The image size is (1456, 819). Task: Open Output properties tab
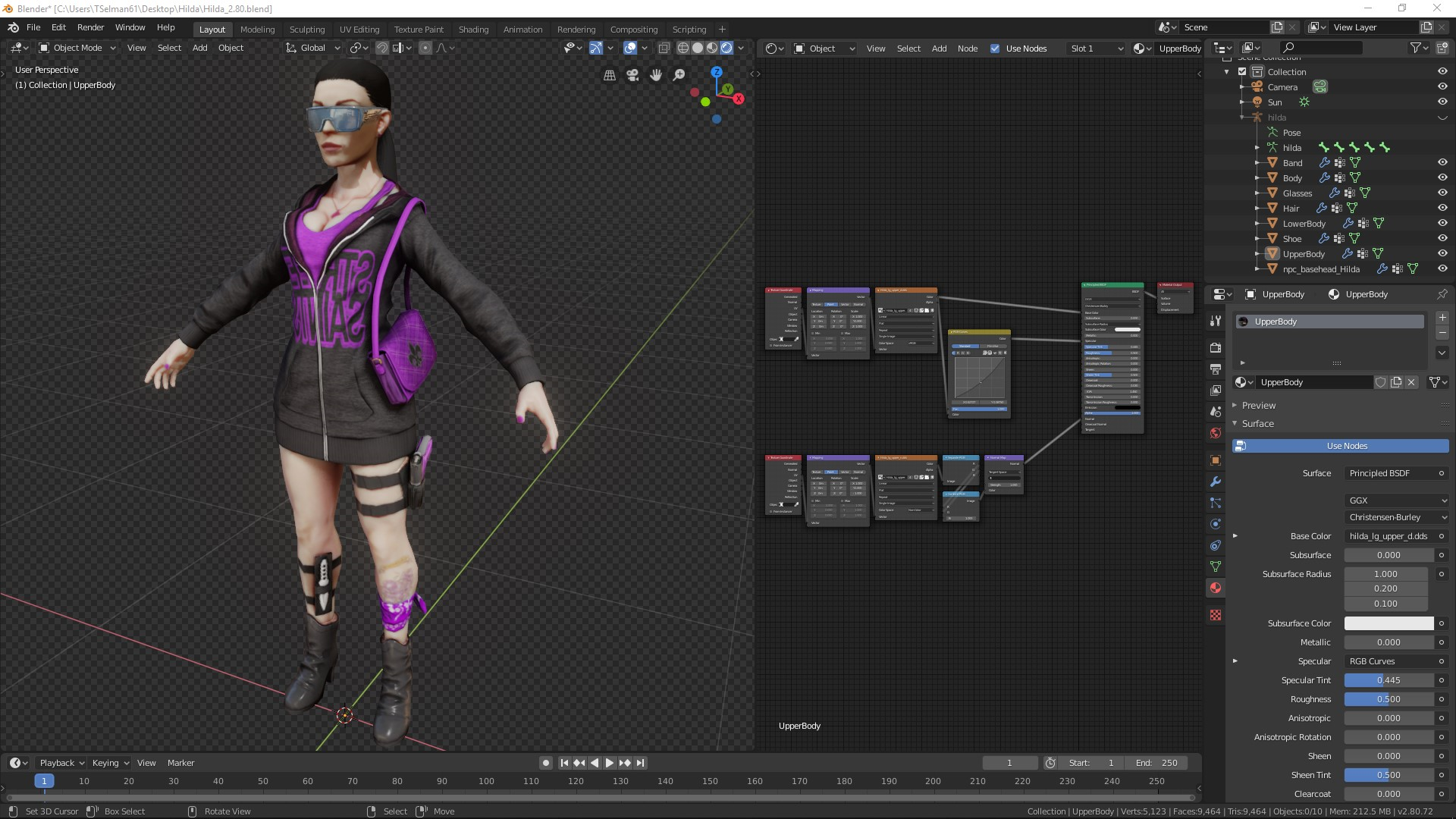[1216, 369]
